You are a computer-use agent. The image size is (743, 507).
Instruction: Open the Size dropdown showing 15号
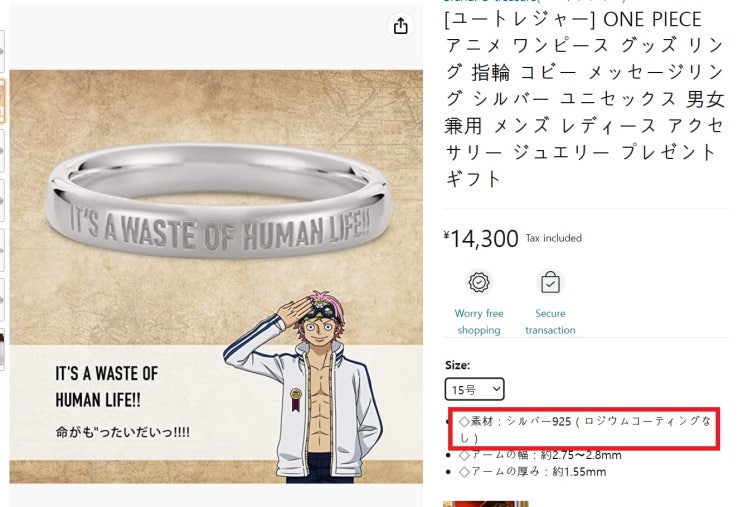point(474,389)
